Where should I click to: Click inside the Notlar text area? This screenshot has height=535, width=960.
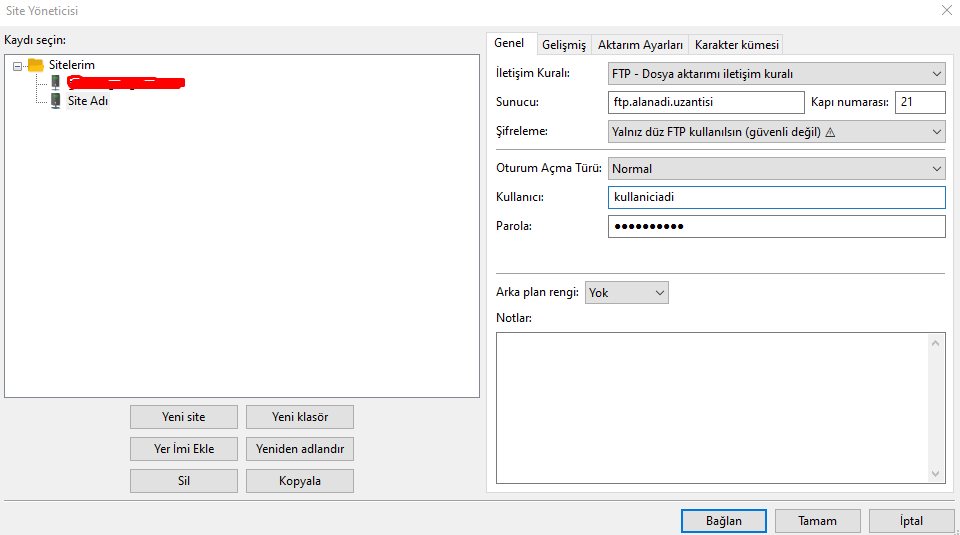[713, 408]
